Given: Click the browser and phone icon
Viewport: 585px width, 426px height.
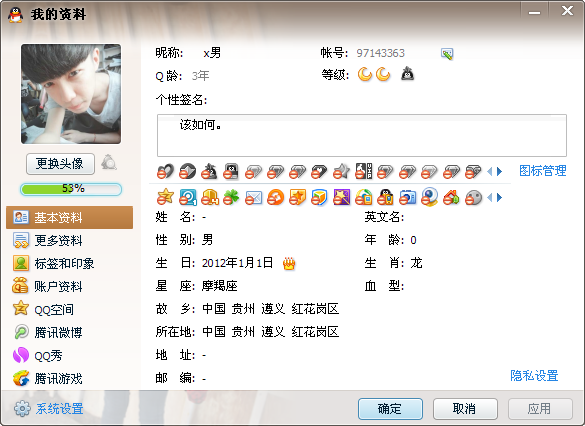Looking at the screenshot, I should (363, 197).
